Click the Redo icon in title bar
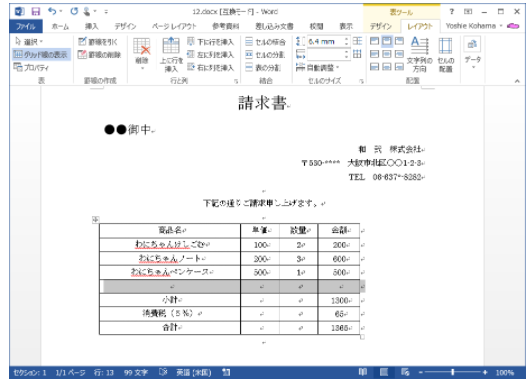Screen dimensions: 528x388 coord(74,11)
